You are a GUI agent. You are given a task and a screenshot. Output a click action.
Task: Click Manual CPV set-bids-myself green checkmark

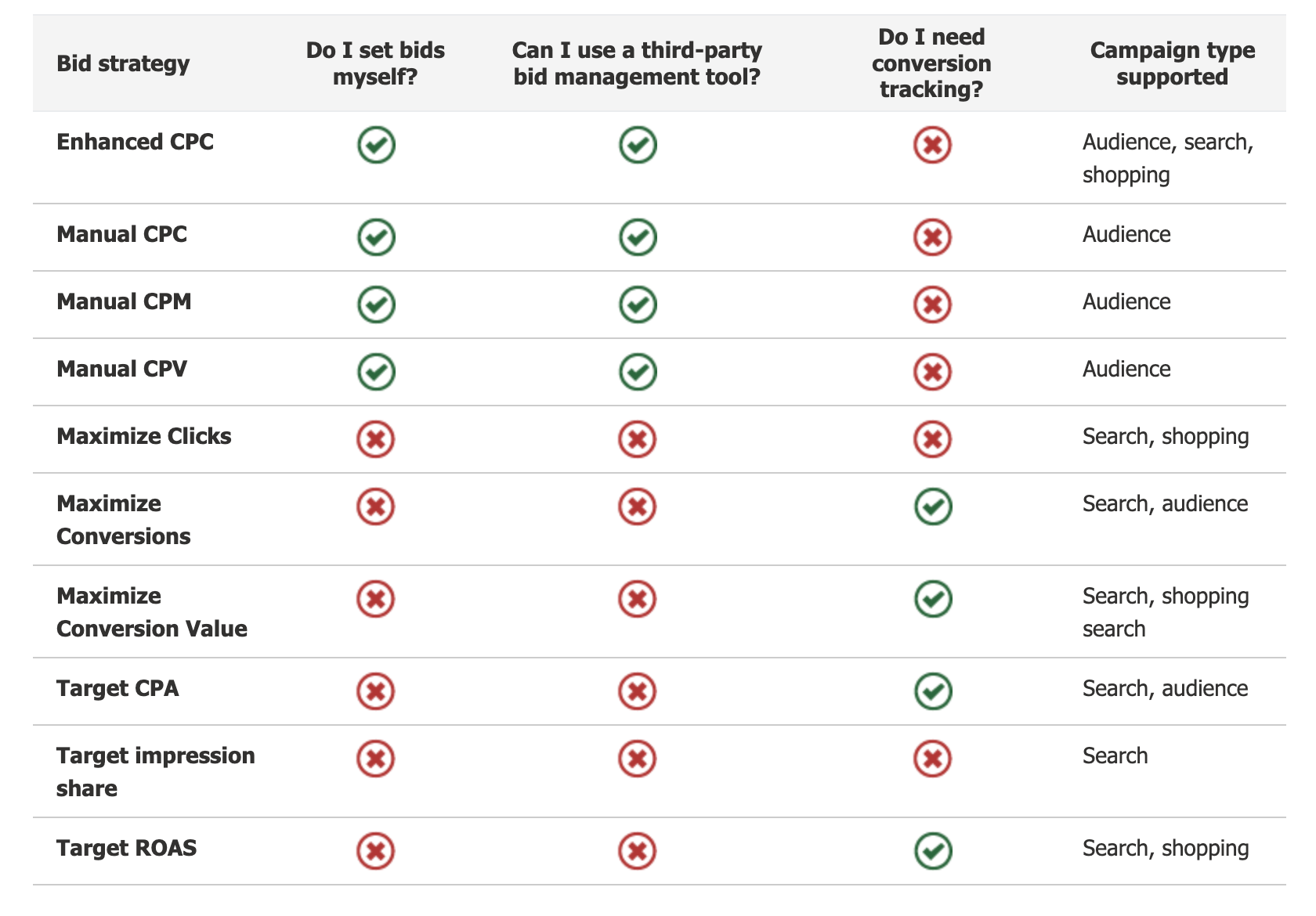click(376, 373)
